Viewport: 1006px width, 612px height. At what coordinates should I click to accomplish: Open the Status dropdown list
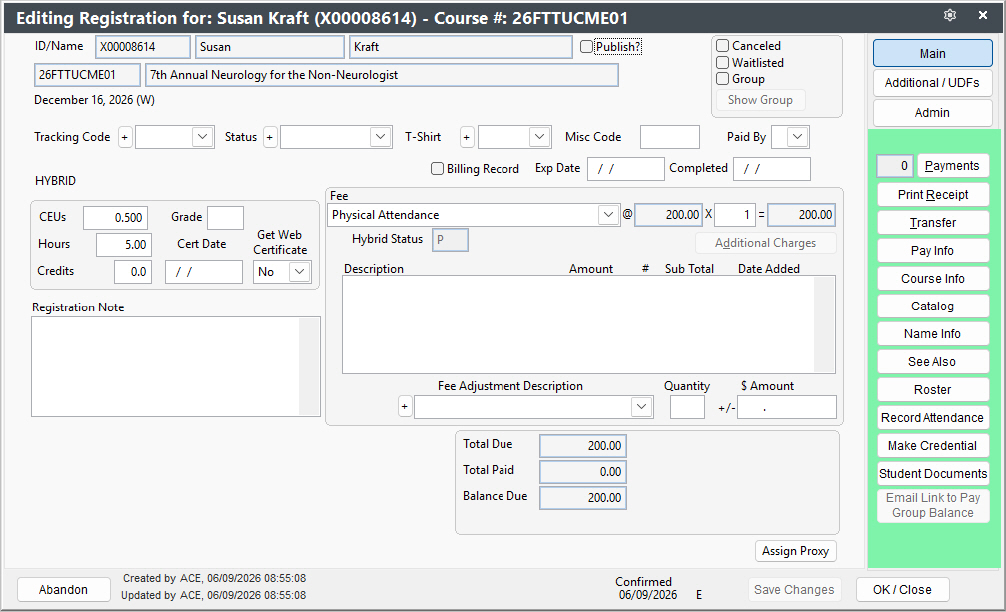[x=380, y=137]
